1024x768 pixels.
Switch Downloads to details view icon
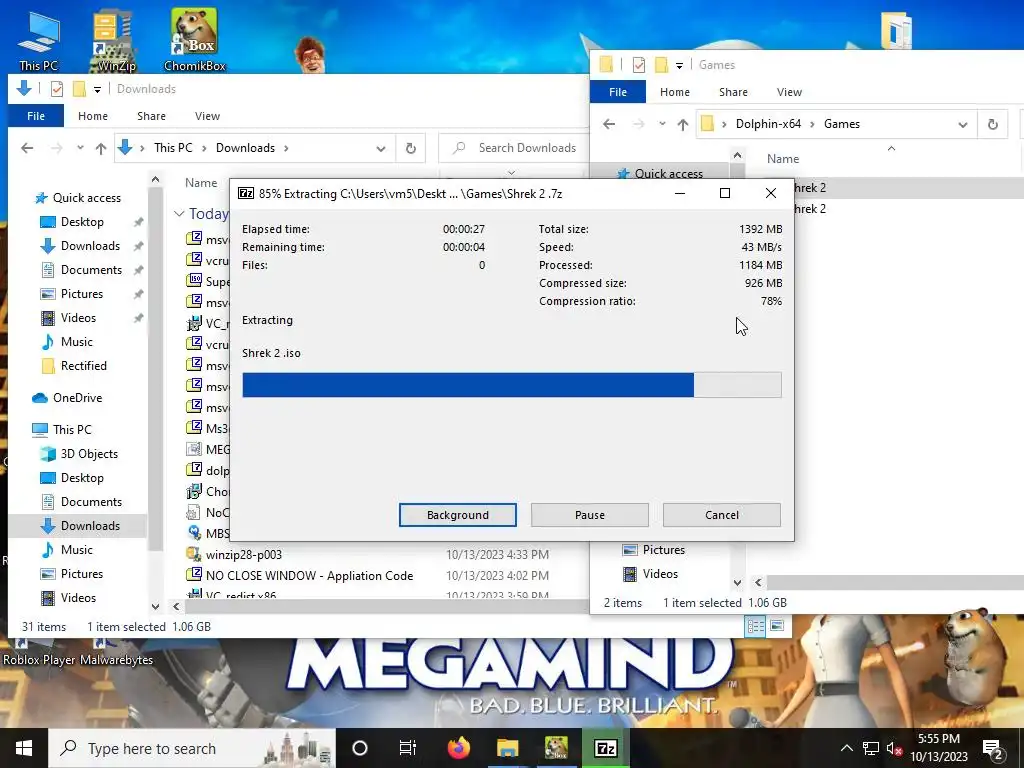756,626
